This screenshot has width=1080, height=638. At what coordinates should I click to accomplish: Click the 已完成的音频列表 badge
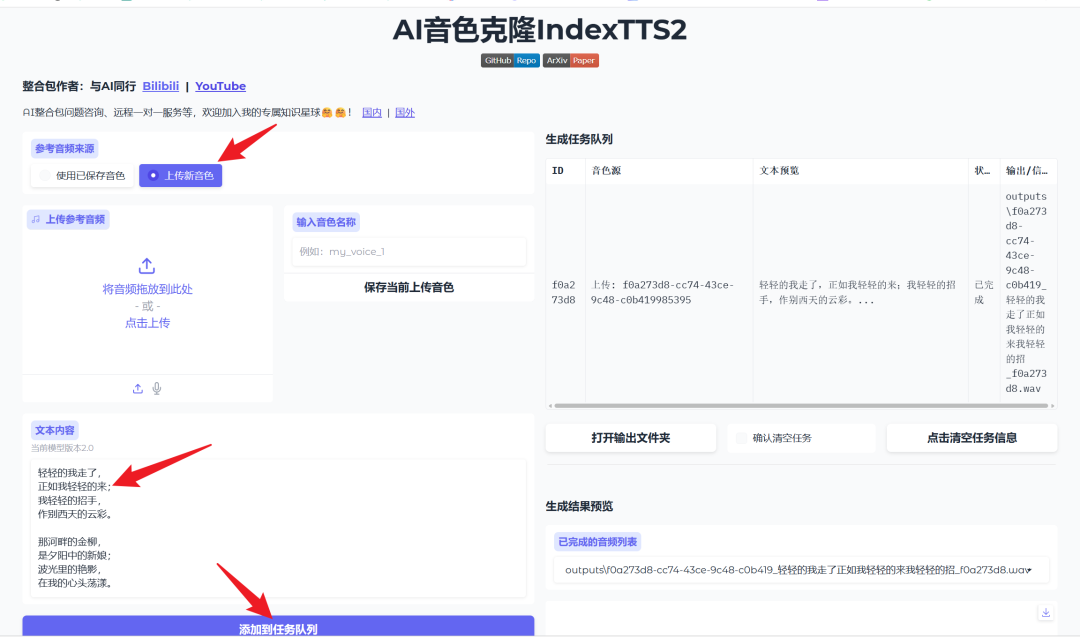(x=597, y=540)
